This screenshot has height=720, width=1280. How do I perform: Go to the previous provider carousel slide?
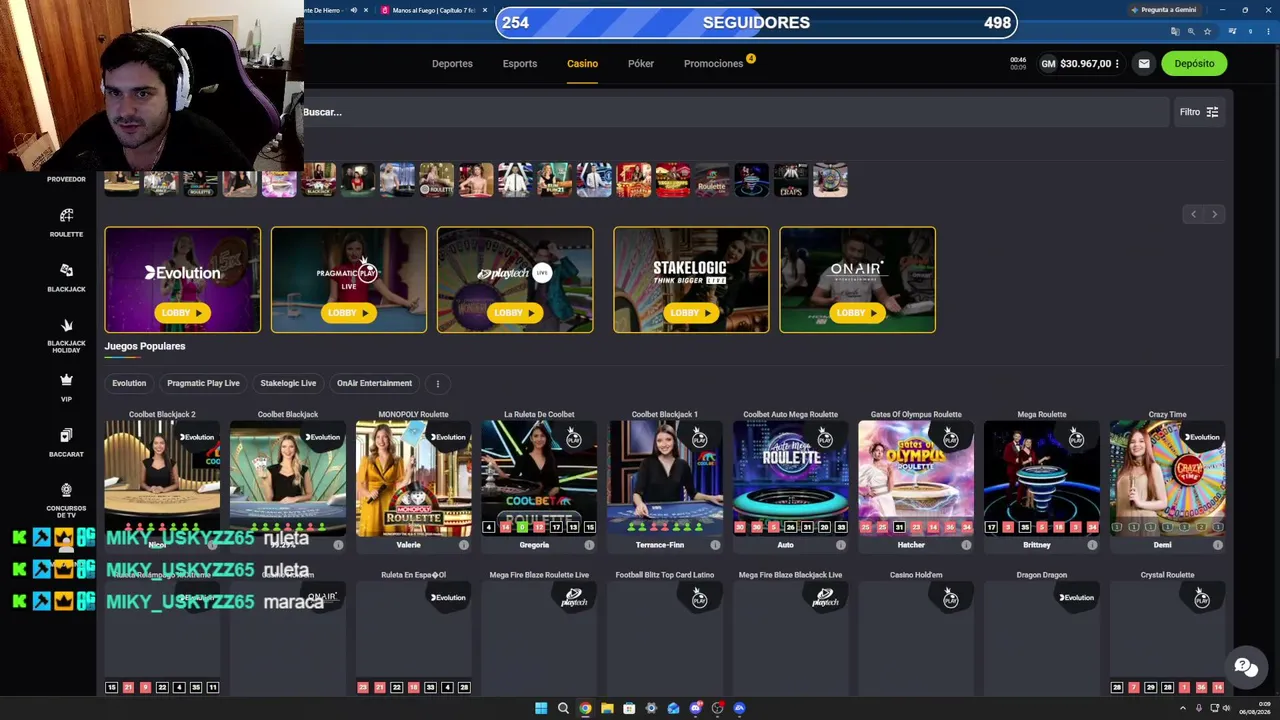1193,214
